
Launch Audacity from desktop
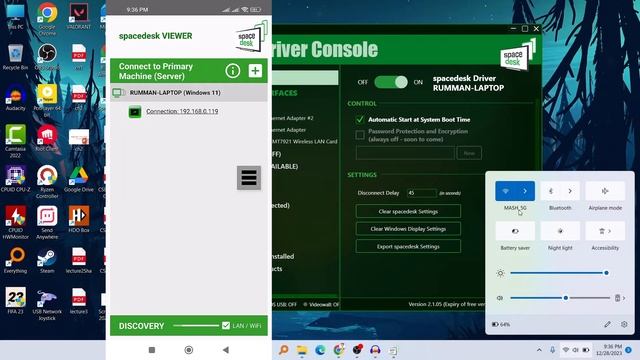(x=16, y=98)
